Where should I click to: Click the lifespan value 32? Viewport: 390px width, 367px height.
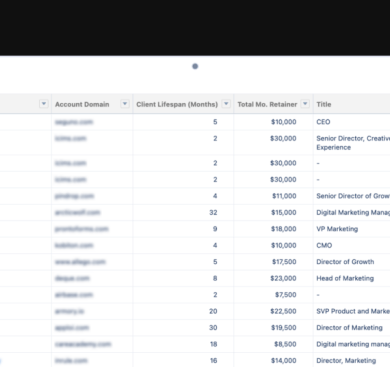pos(213,212)
